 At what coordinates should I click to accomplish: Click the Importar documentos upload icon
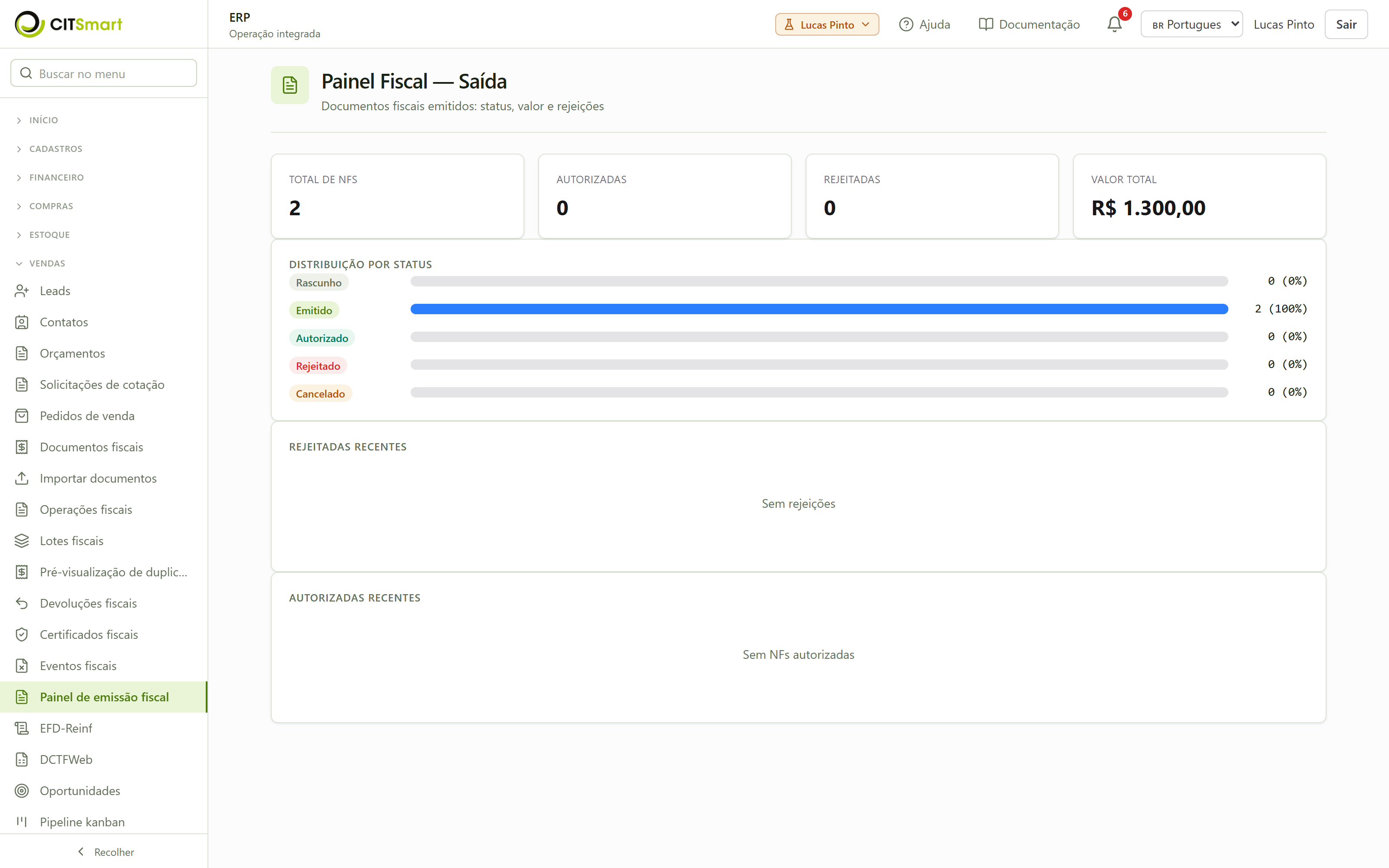[22, 478]
